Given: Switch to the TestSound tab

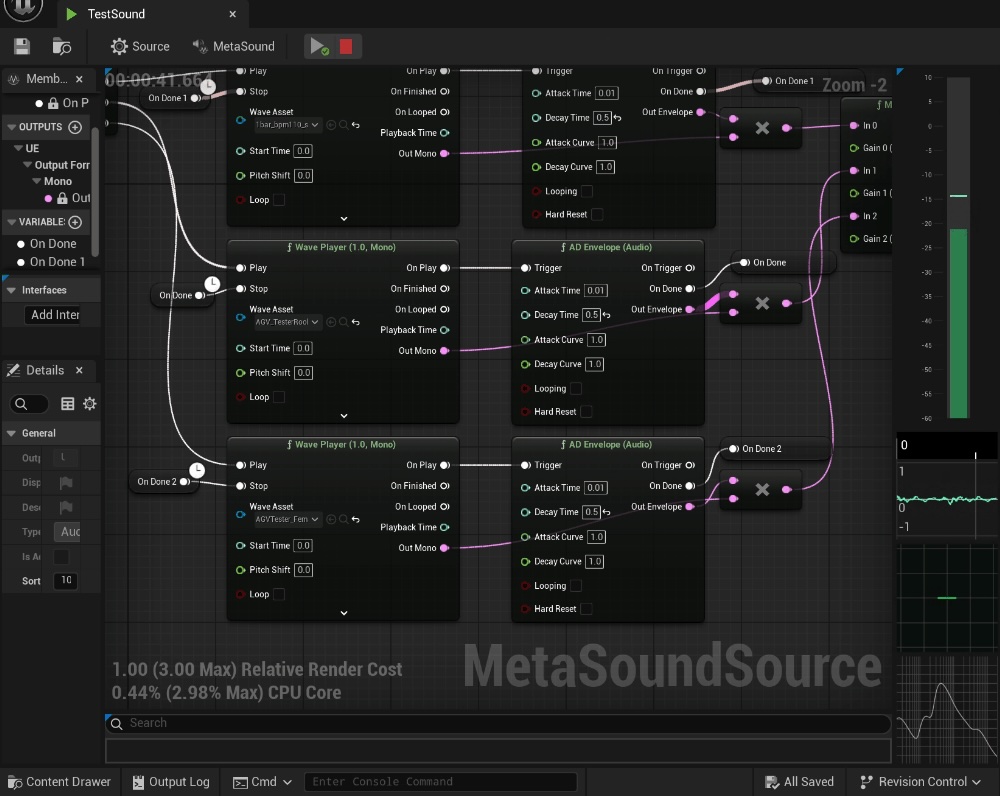Looking at the screenshot, I should coord(115,14).
